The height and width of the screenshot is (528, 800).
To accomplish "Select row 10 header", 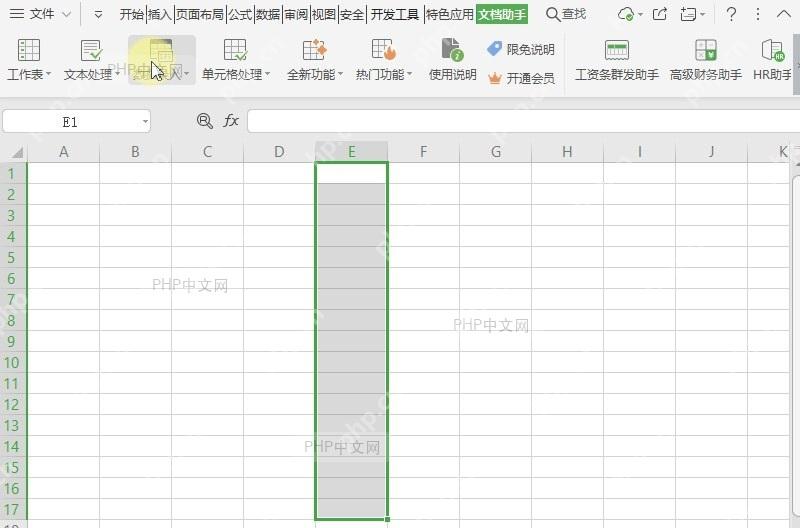I will (x=13, y=363).
